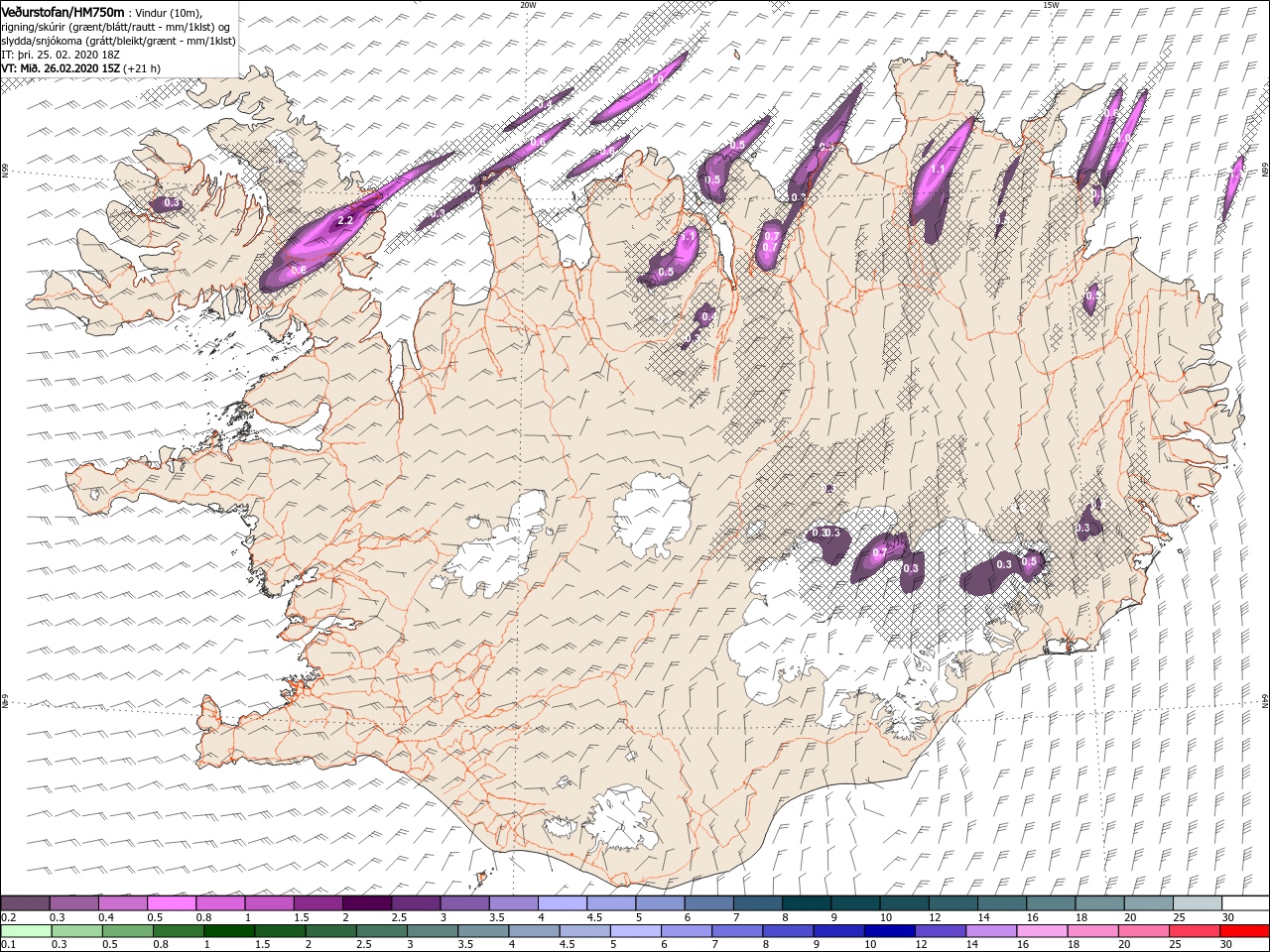Pick the dark purple 0.2 snow scale swatch
The width and height of the screenshot is (1270, 952).
click(25, 904)
